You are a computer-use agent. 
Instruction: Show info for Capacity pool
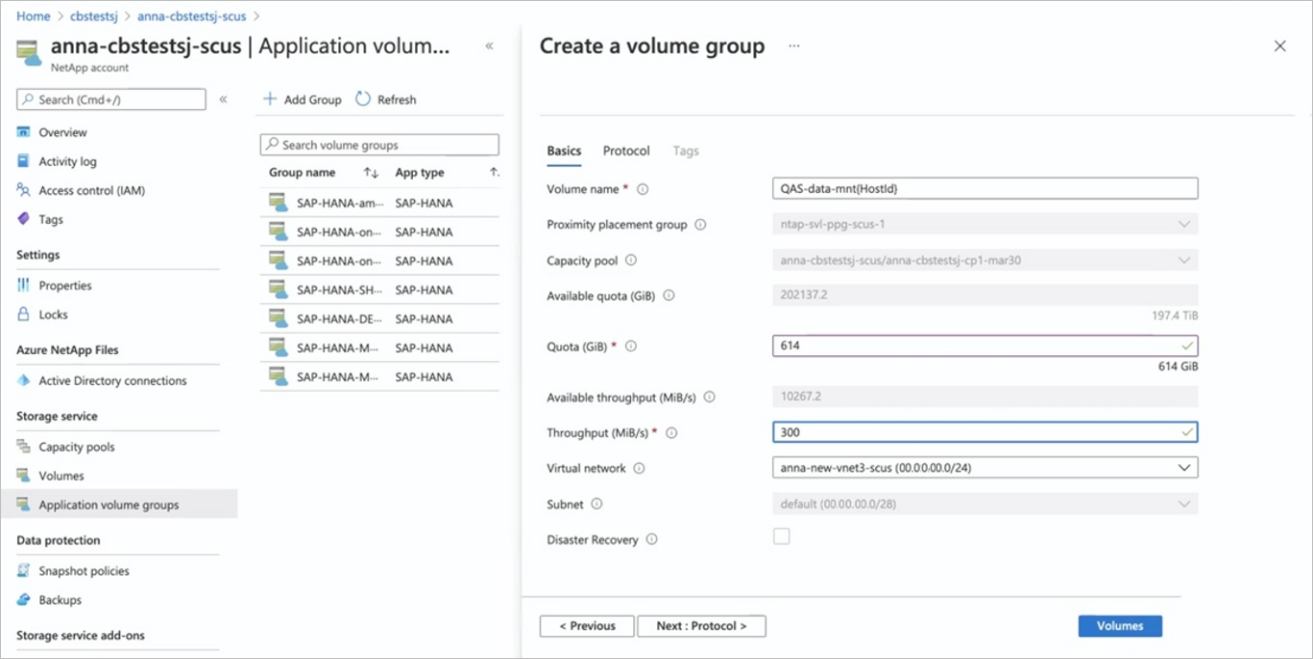point(631,260)
